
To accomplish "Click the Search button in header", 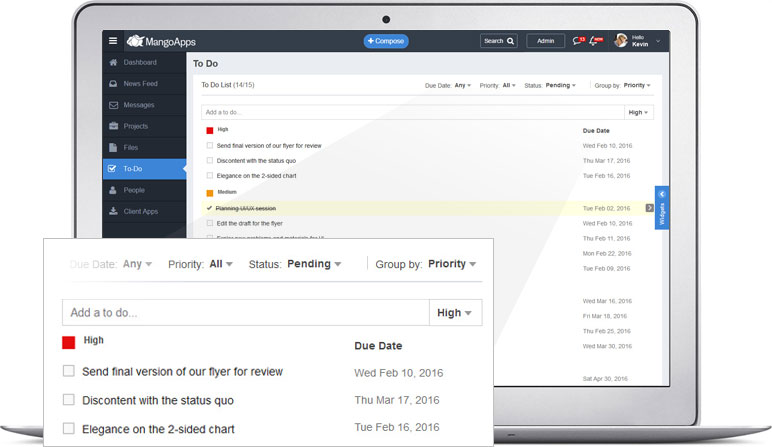I will click(x=498, y=41).
